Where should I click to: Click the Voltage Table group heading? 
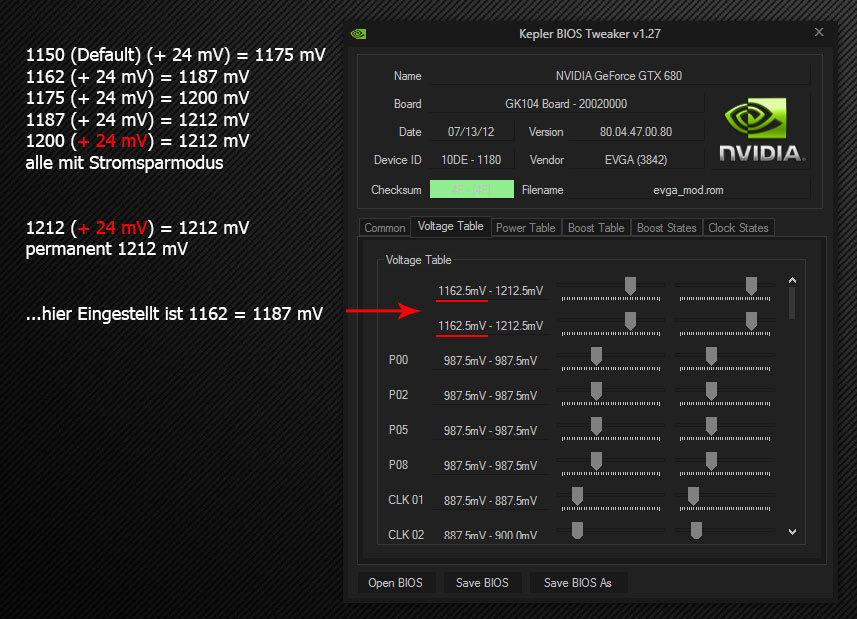[x=418, y=260]
